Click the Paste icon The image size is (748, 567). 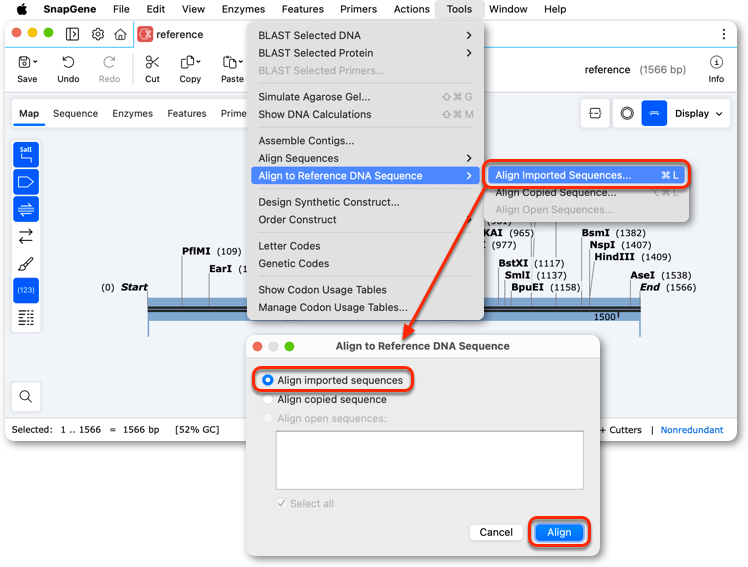(x=229, y=62)
